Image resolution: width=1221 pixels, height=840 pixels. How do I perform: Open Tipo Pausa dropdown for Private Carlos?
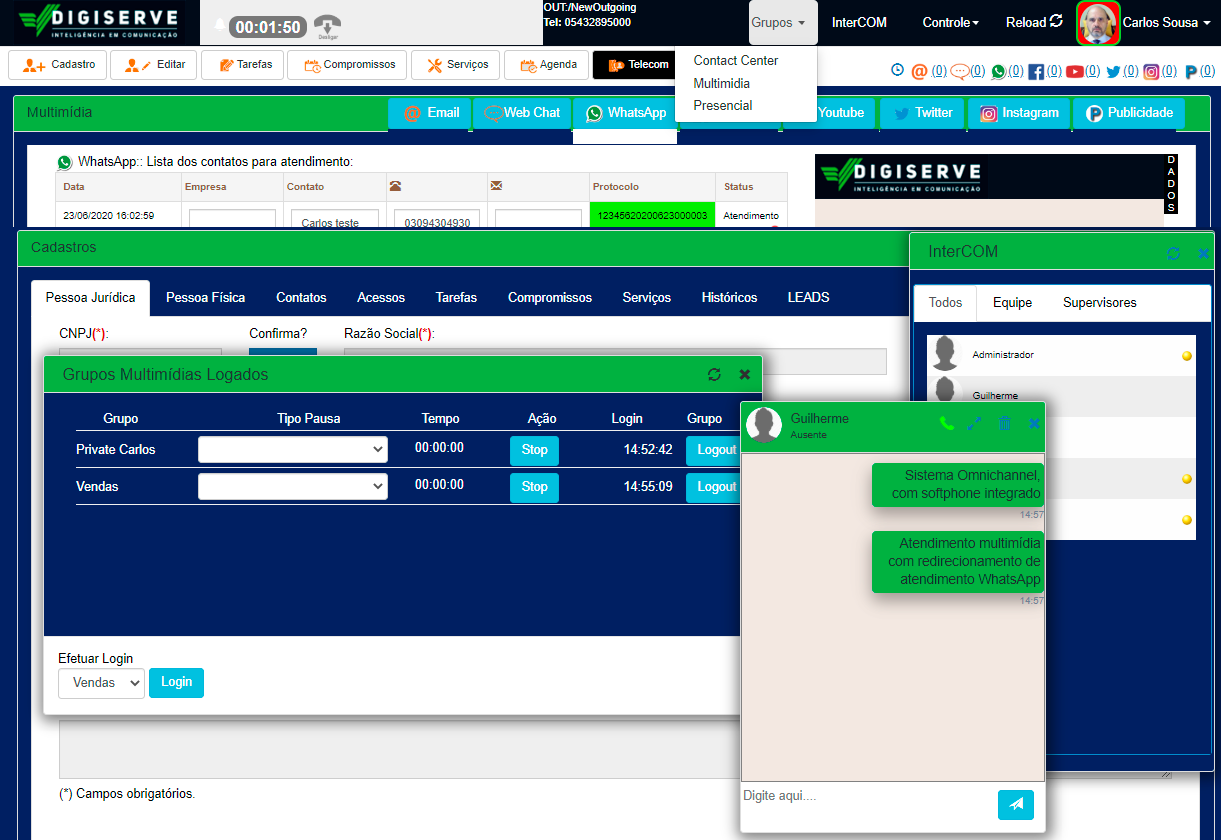click(293, 450)
